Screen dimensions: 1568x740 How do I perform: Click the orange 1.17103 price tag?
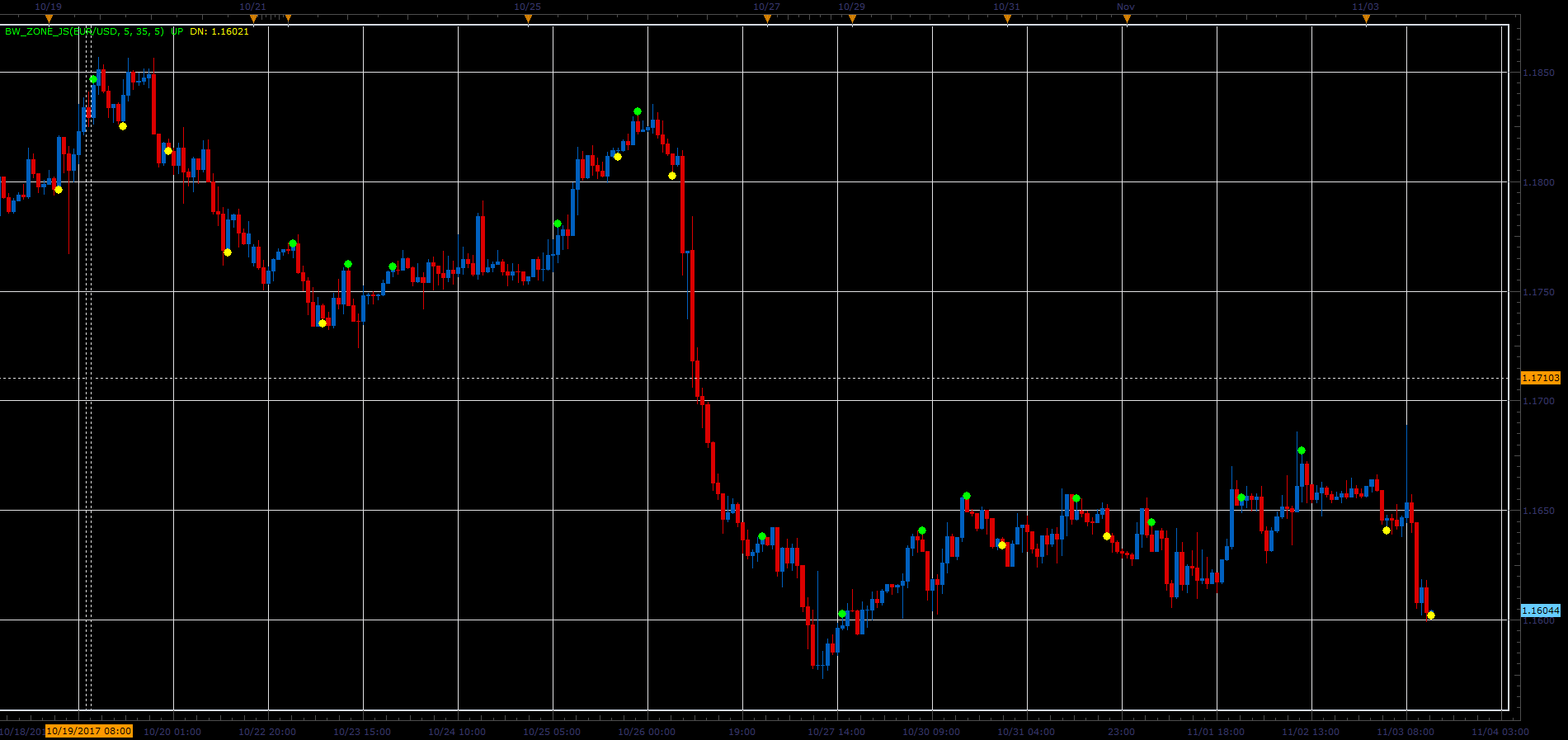pos(1541,378)
